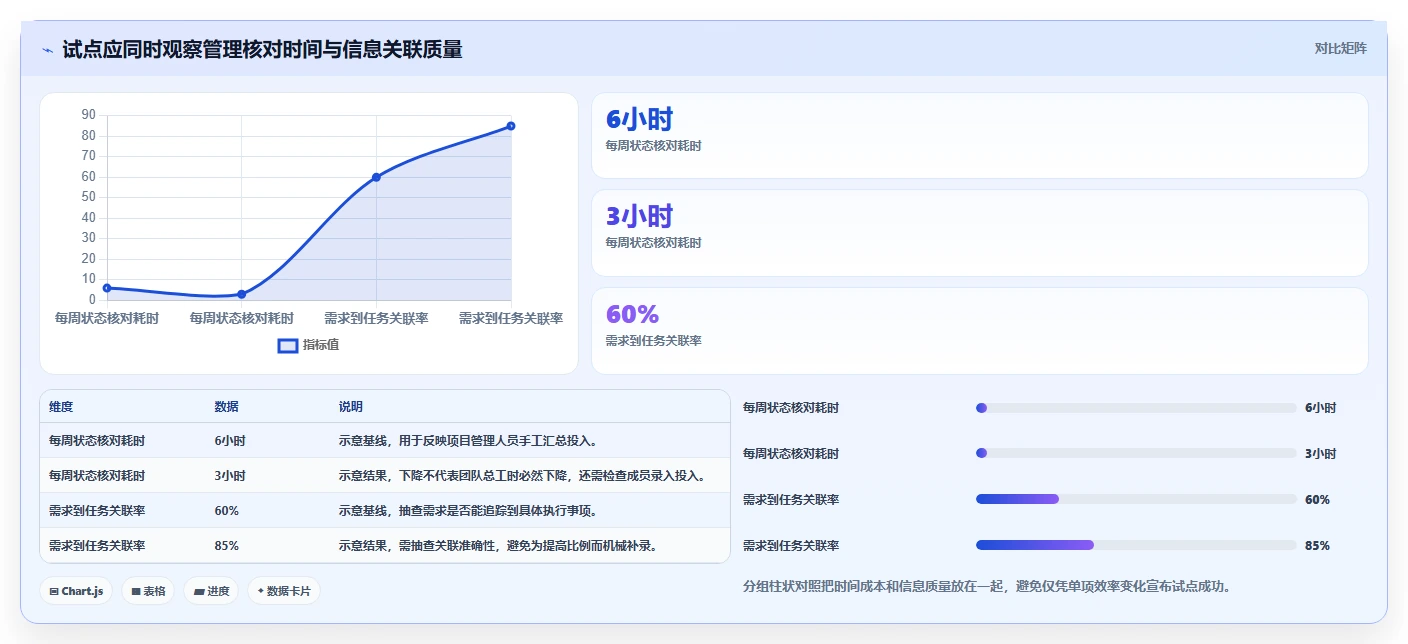Click the 60% cell in the table
The height and width of the screenshot is (644, 1408).
point(227,511)
